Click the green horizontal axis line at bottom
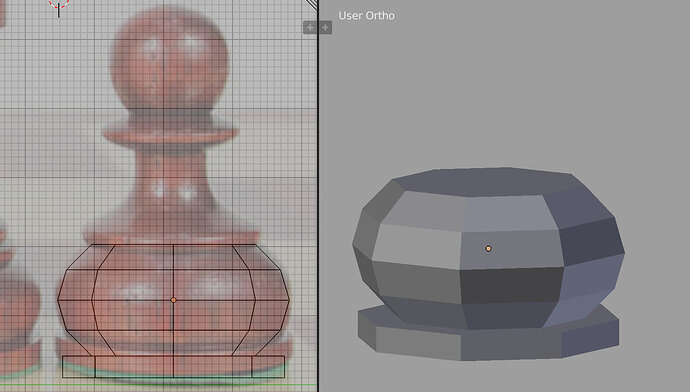 point(158,385)
